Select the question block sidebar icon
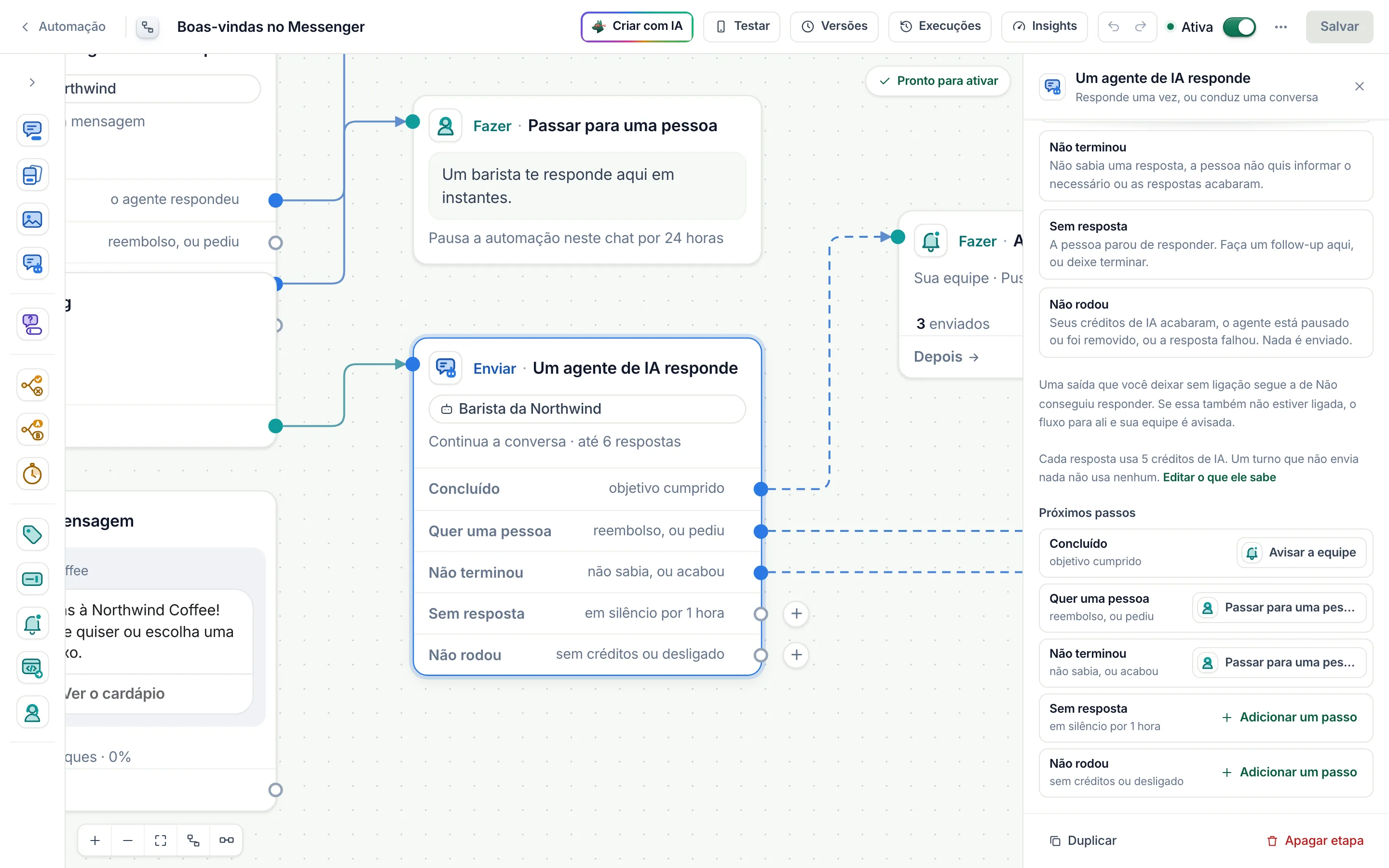This screenshot has height=868, width=1389. pos(32,325)
